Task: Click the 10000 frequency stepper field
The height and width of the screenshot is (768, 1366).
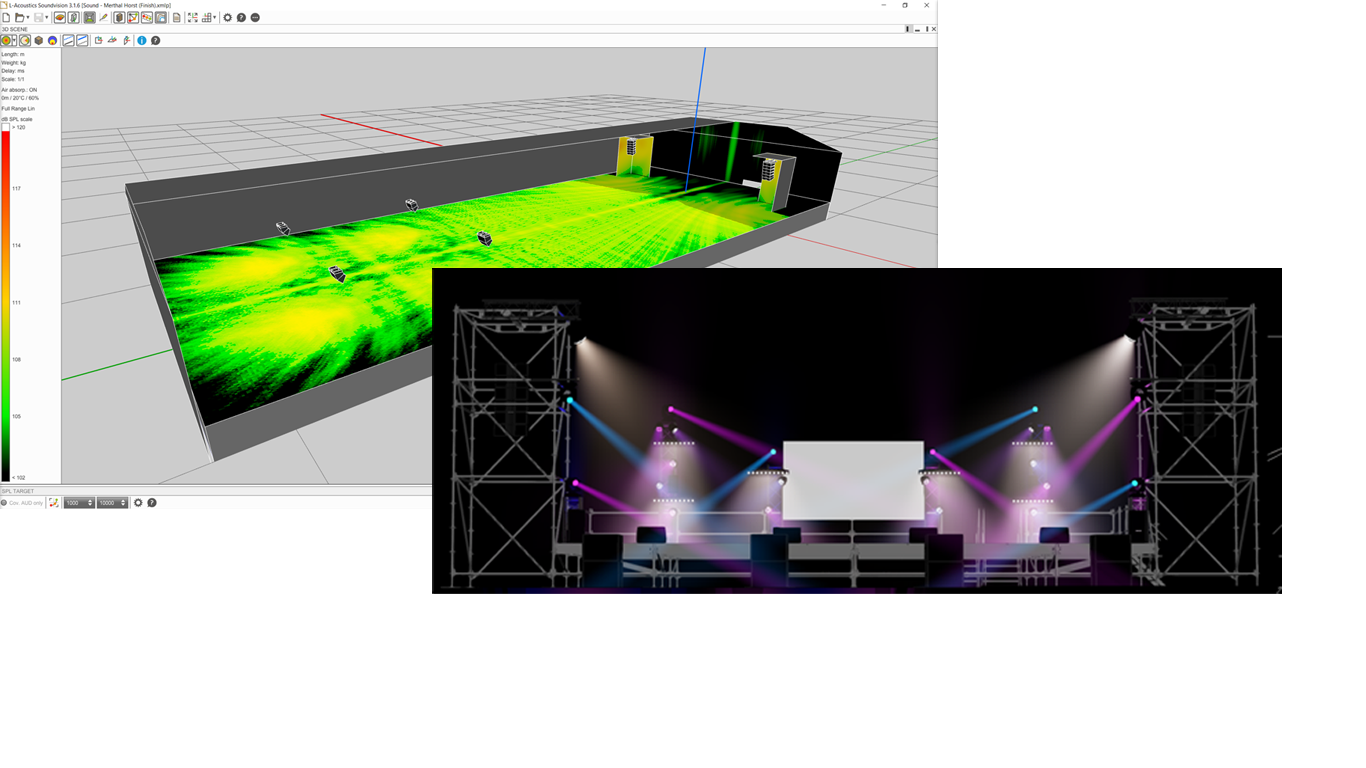Action: coord(109,503)
